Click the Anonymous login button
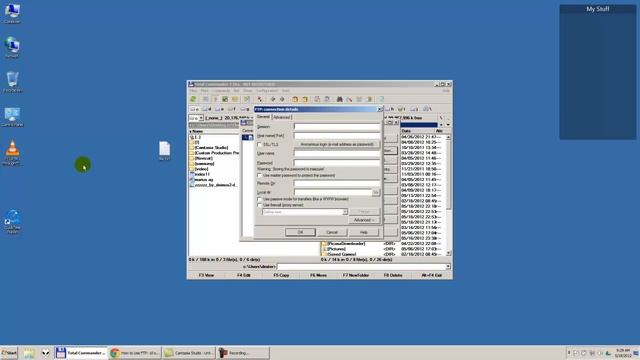Image resolution: width=640 pixels, height=360 pixels. point(337,144)
